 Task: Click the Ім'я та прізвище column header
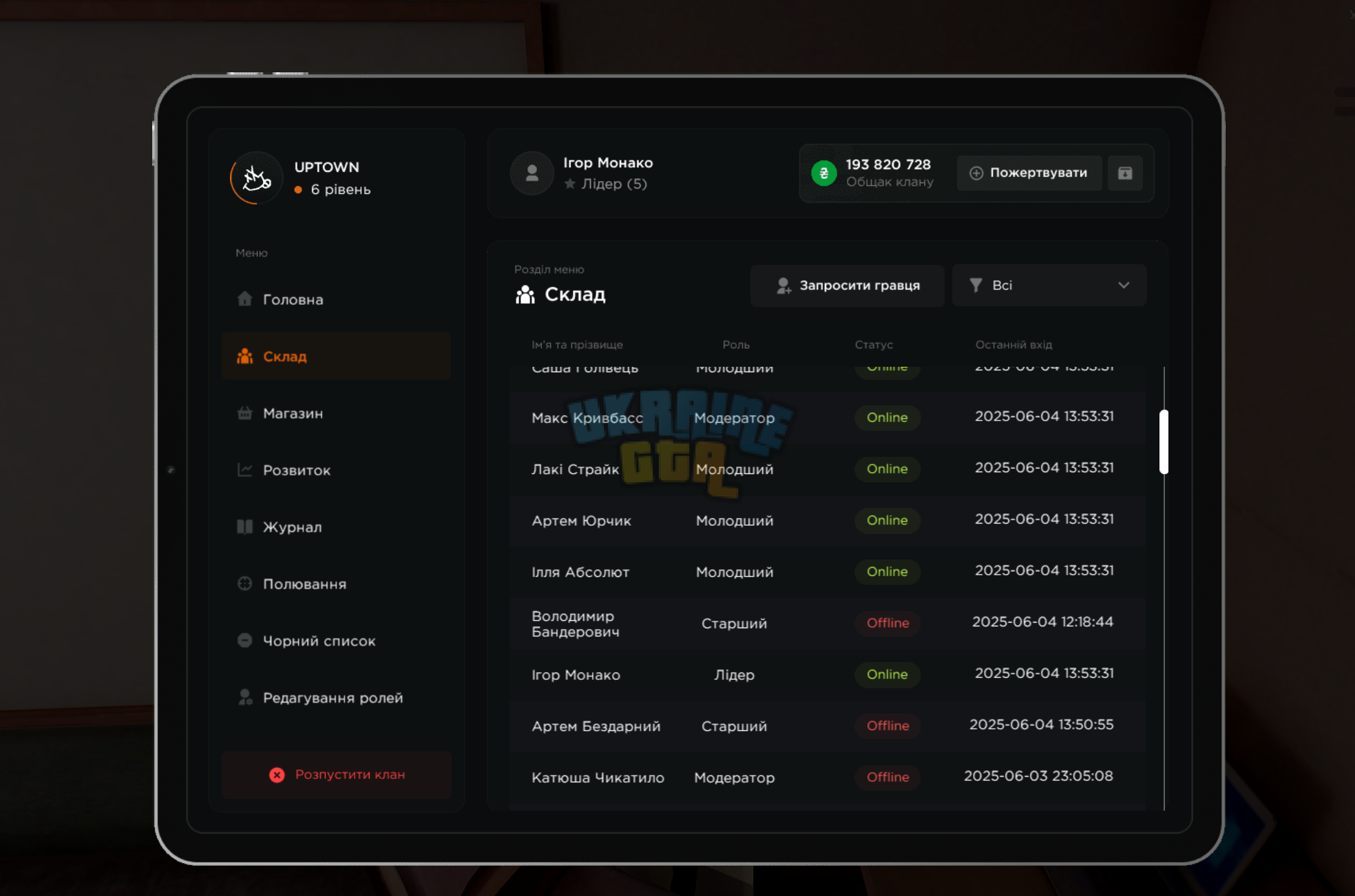tap(577, 345)
